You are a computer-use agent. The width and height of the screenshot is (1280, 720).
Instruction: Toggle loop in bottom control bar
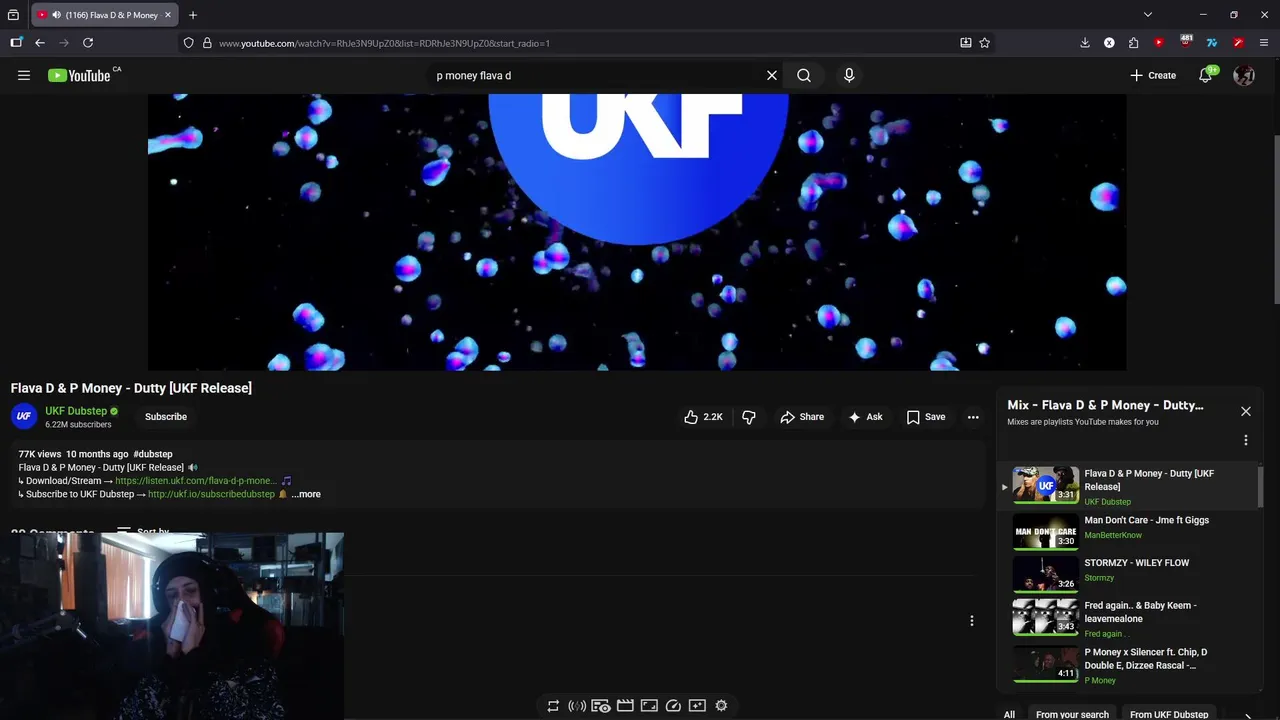[553, 706]
